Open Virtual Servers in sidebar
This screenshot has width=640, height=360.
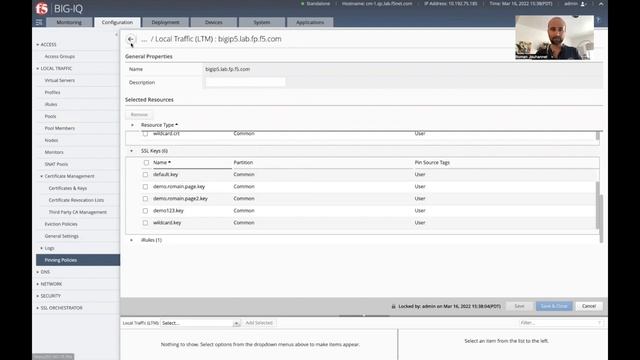60,80
